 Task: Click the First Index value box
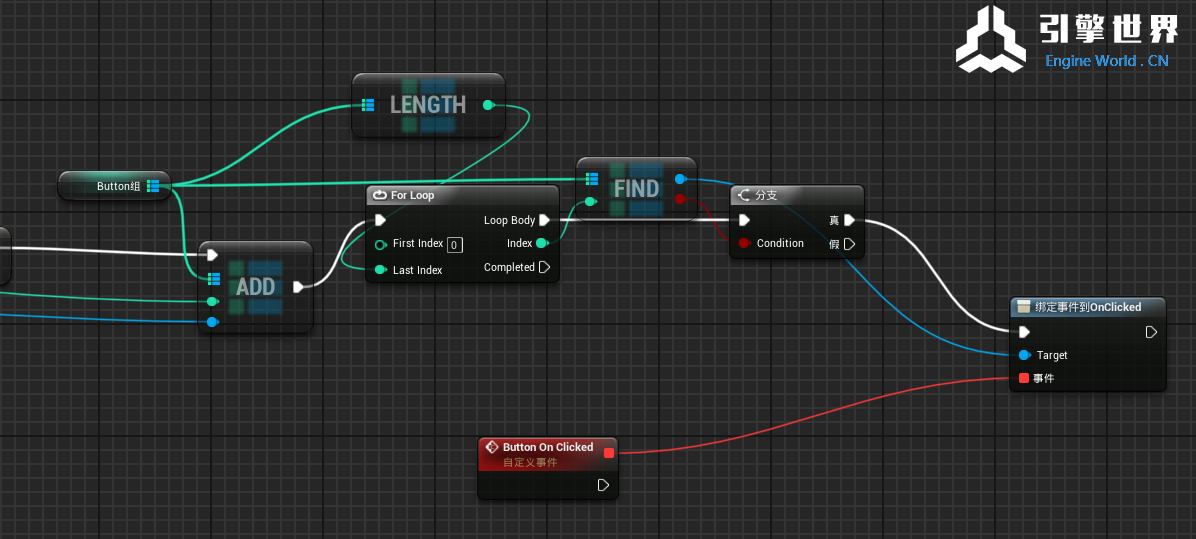[454, 244]
